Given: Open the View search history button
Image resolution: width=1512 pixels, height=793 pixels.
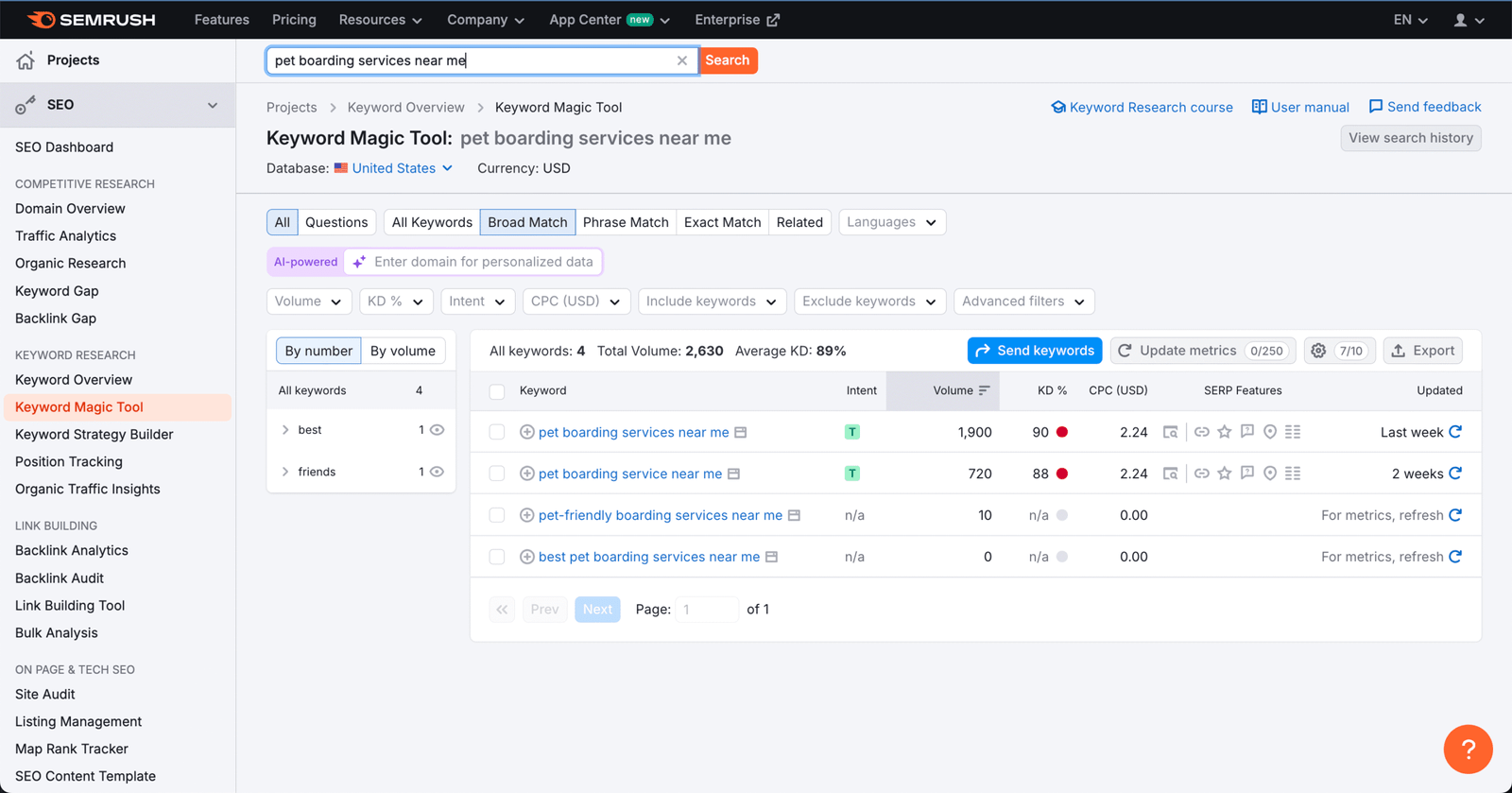Looking at the screenshot, I should click(x=1411, y=138).
